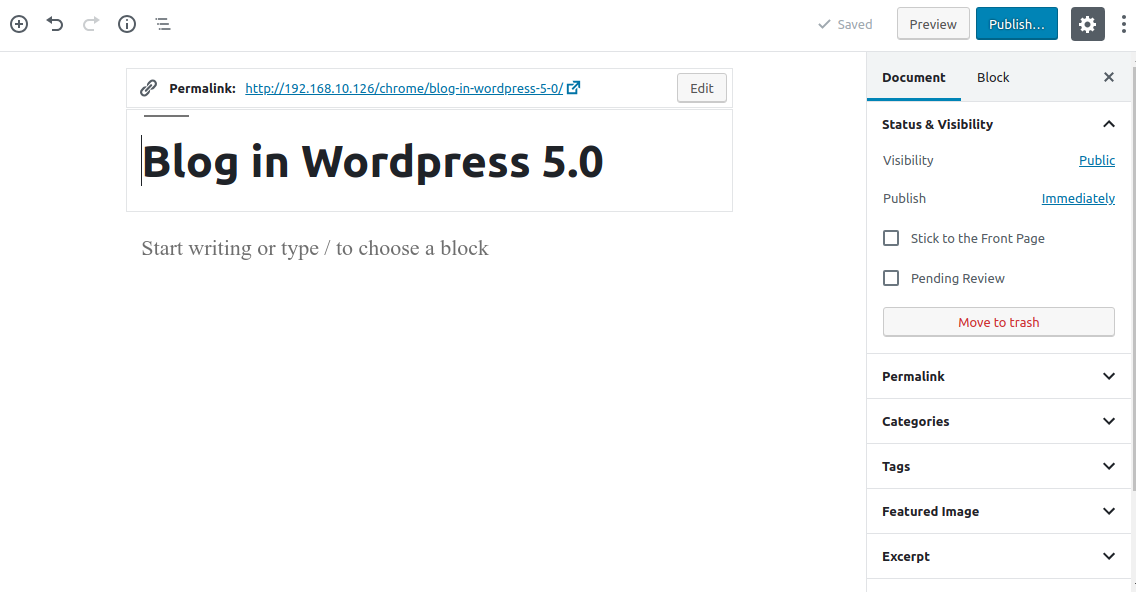Change publish date via Immediately link

tap(1078, 198)
